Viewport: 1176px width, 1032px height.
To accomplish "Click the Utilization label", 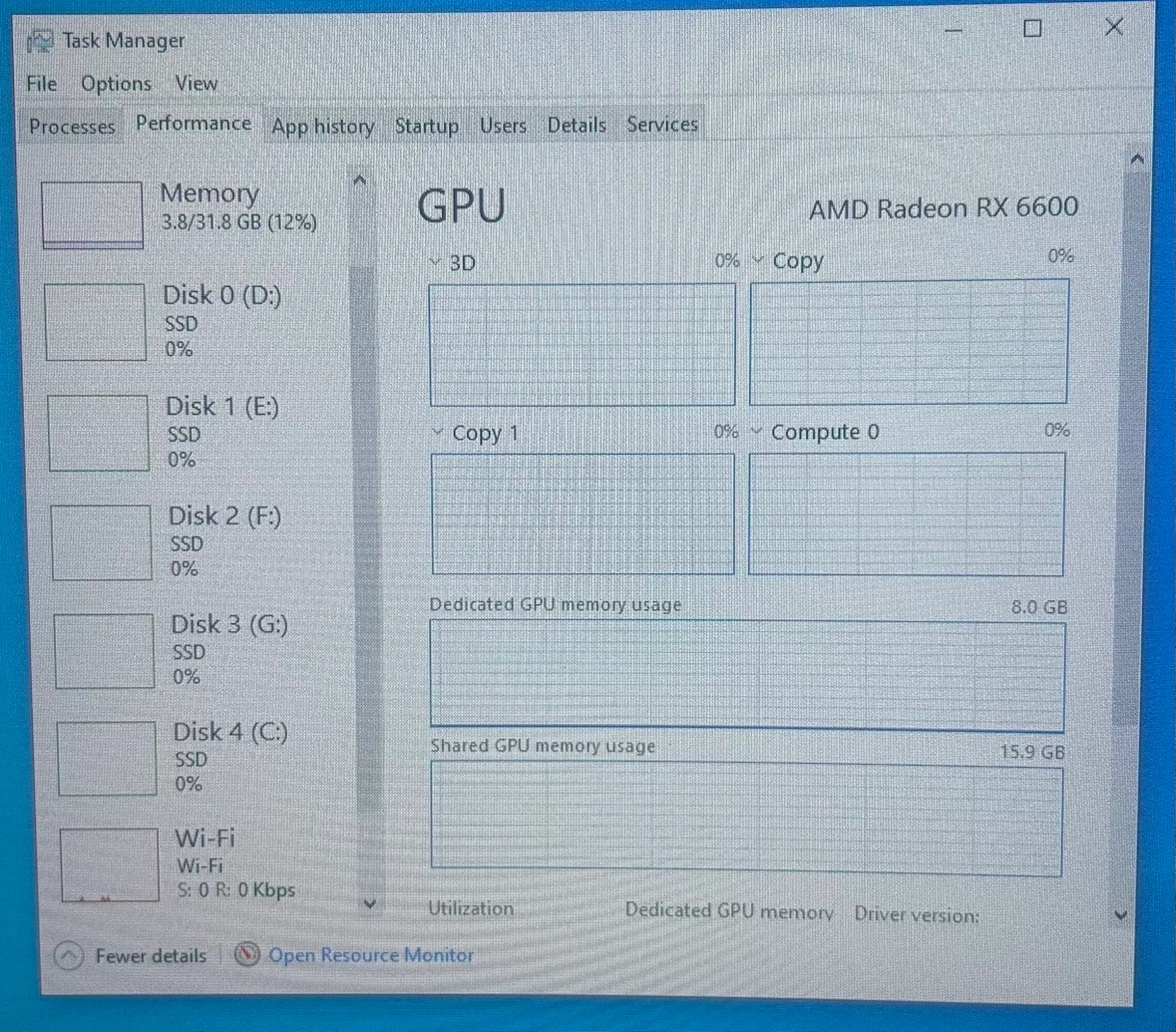I will click(471, 908).
